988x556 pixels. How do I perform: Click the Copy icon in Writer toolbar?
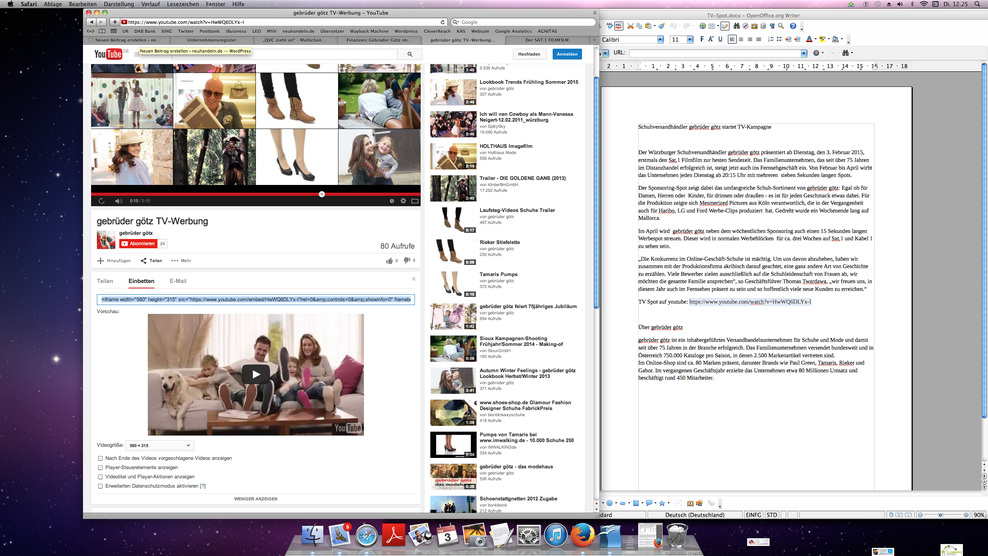(x=639, y=26)
